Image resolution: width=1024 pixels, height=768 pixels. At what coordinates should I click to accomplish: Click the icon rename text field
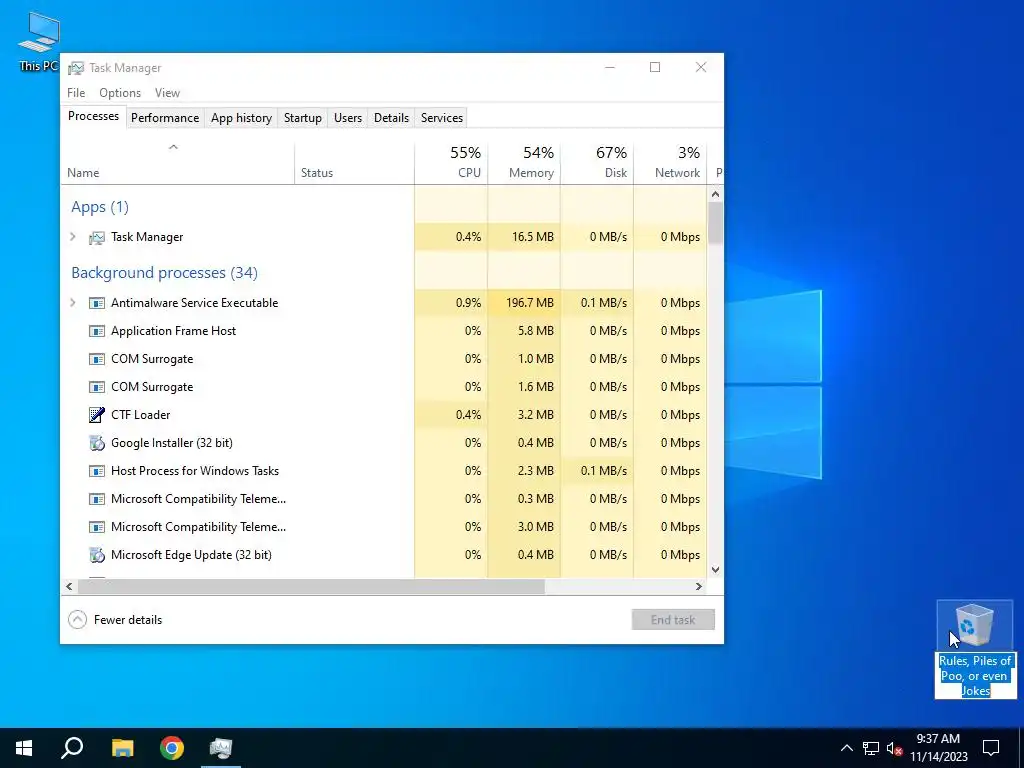point(975,676)
